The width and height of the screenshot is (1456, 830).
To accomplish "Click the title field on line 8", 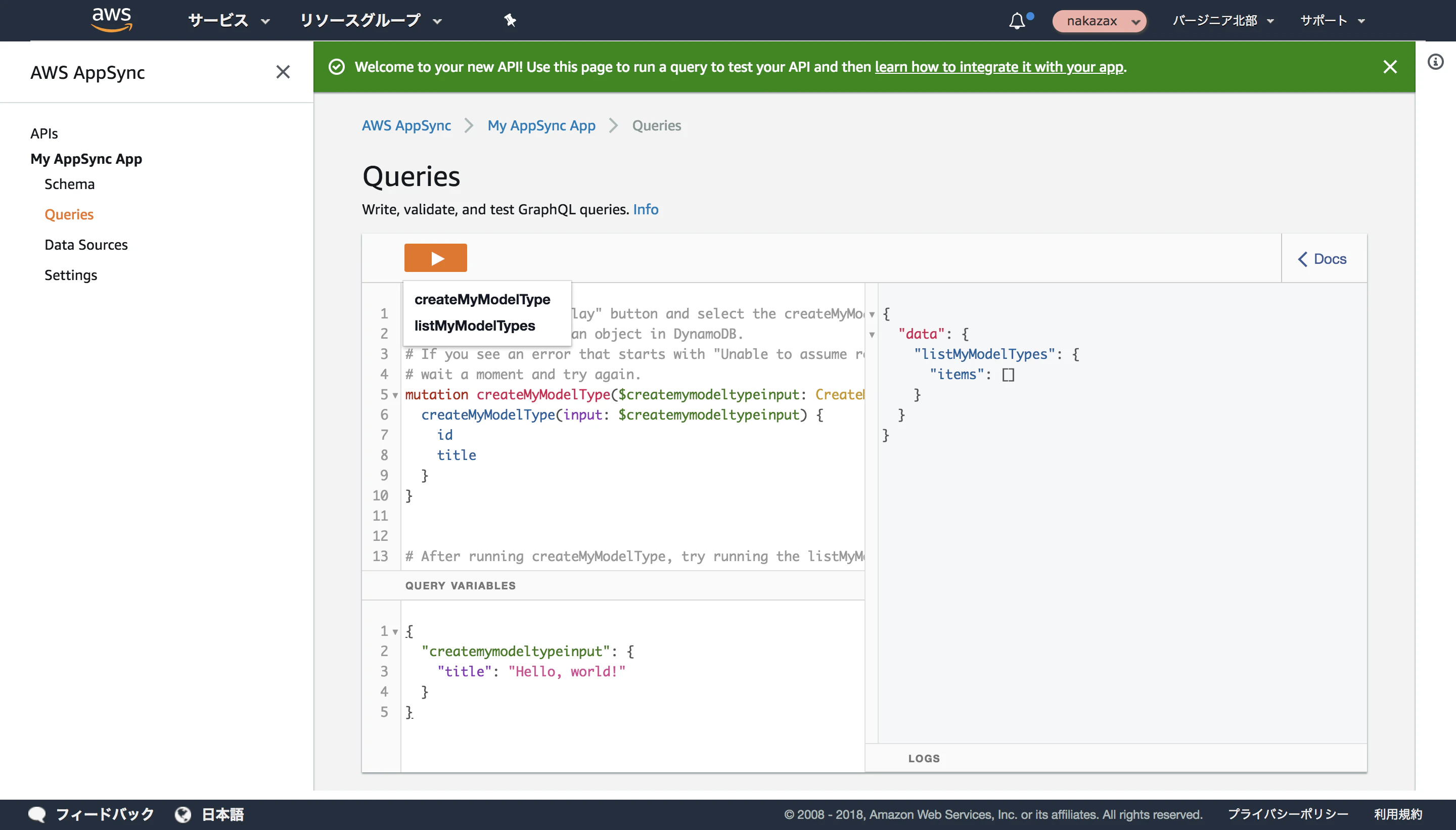I will pyautogui.click(x=457, y=455).
